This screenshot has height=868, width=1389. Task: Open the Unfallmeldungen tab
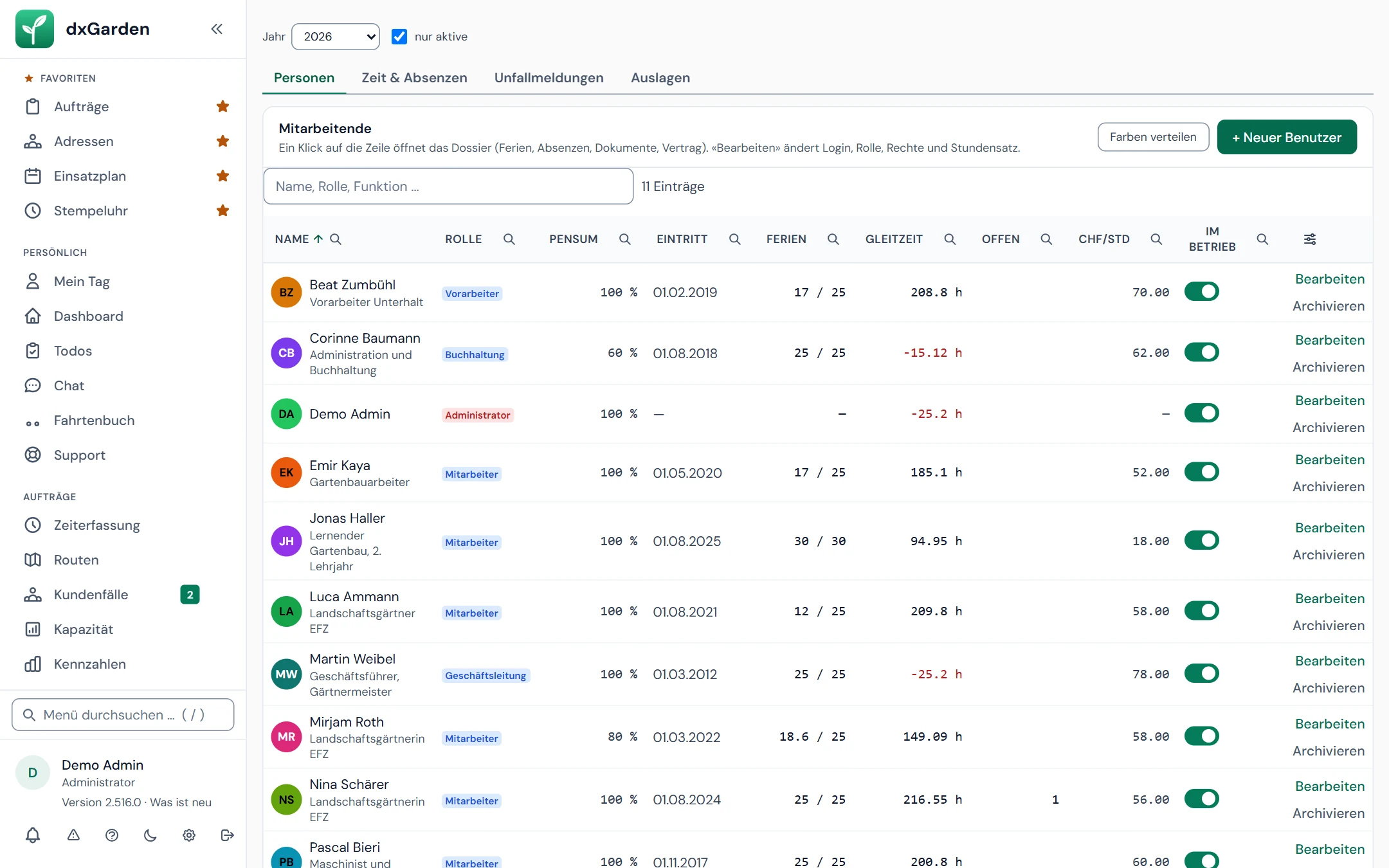click(x=549, y=78)
